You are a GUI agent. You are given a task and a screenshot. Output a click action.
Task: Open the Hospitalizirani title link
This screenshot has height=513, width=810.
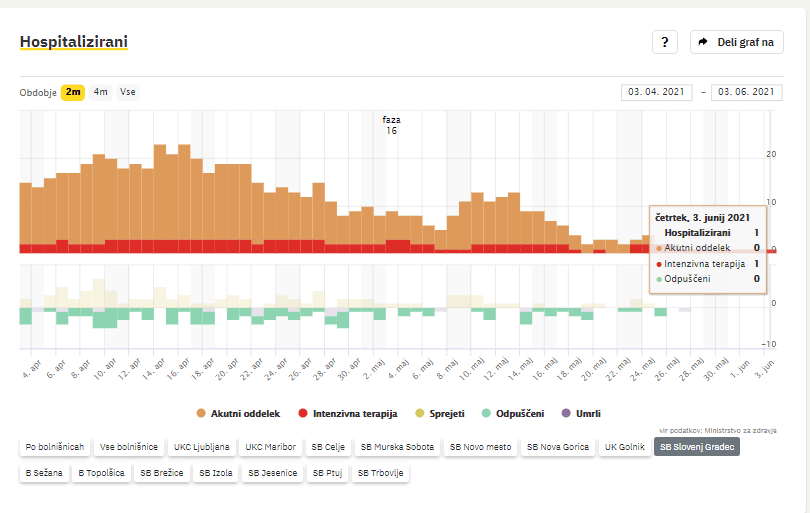(x=73, y=42)
